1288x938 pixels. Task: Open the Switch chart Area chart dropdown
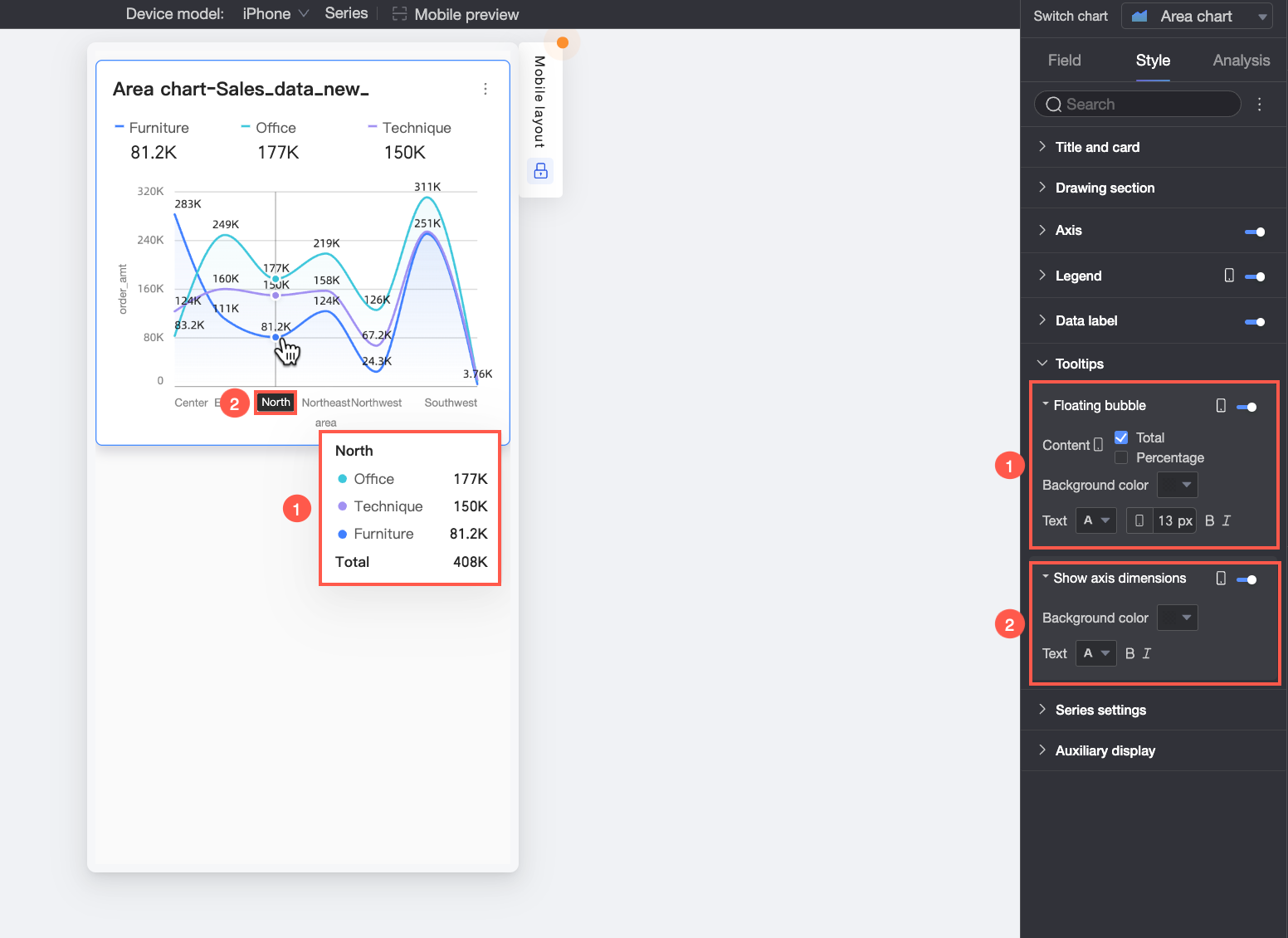pos(1197,16)
